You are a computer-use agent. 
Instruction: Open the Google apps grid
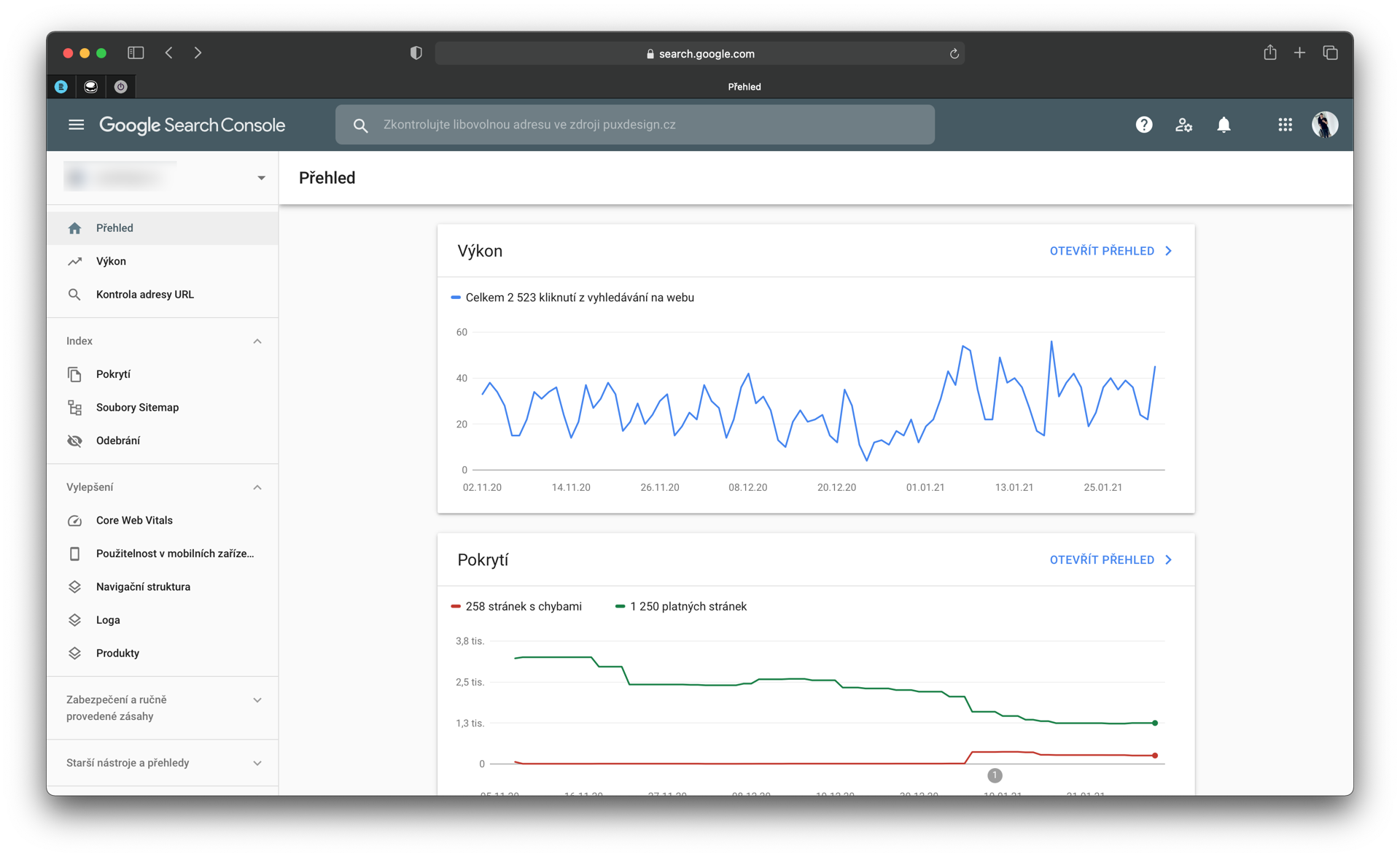(1285, 125)
